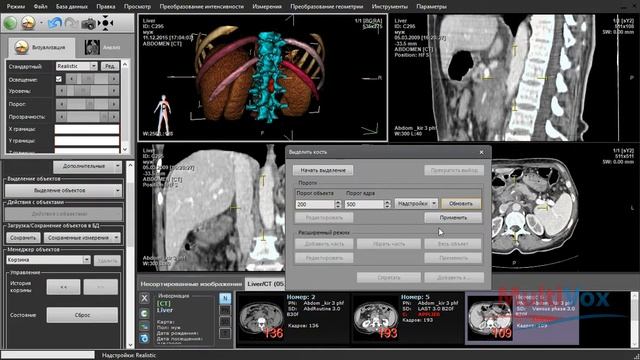Open the Файл menu
The width and height of the screenshot is (640, 360).
click(40, 7)
